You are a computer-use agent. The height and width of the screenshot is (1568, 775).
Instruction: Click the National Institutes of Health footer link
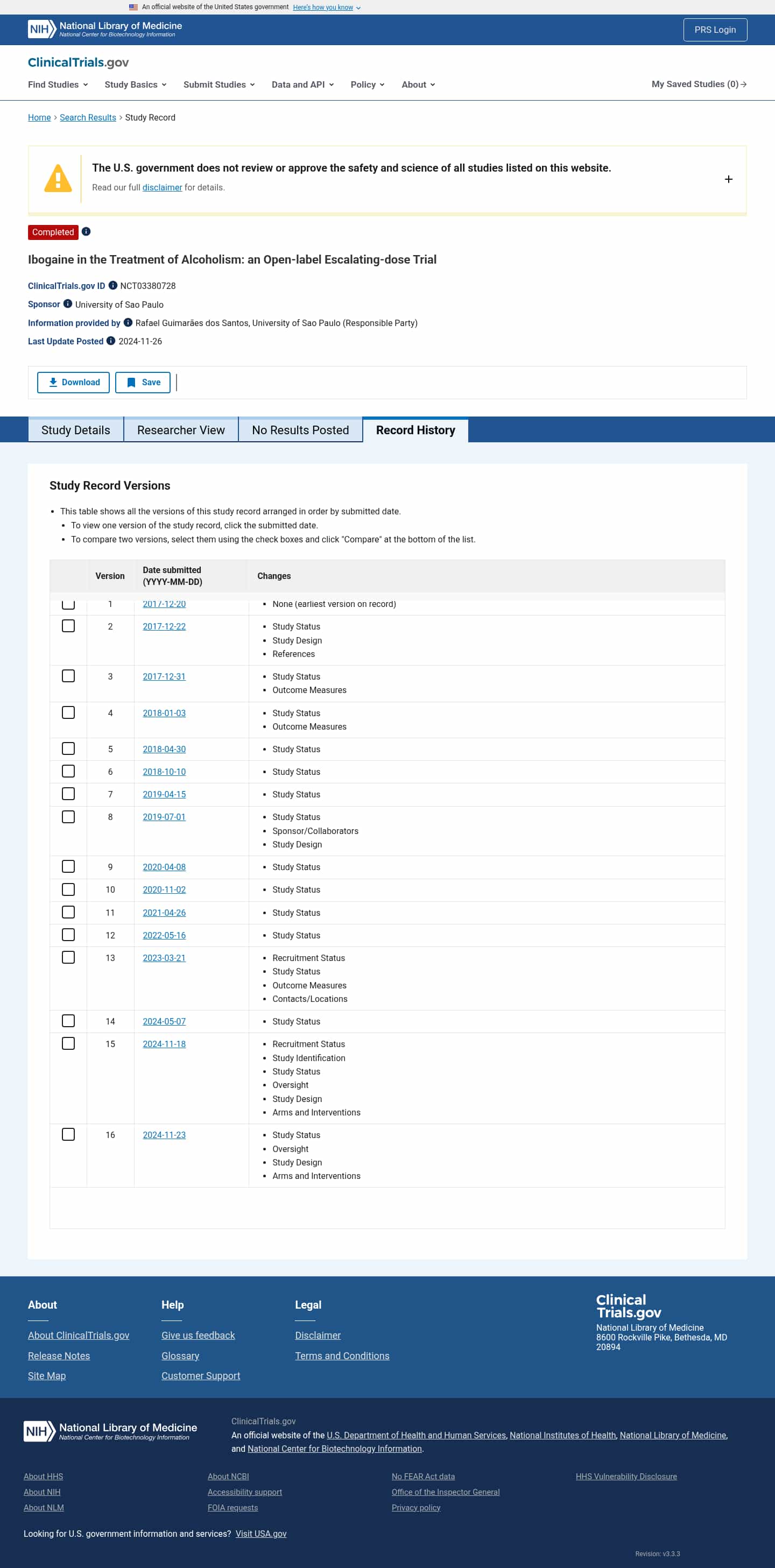[562, 1435]
